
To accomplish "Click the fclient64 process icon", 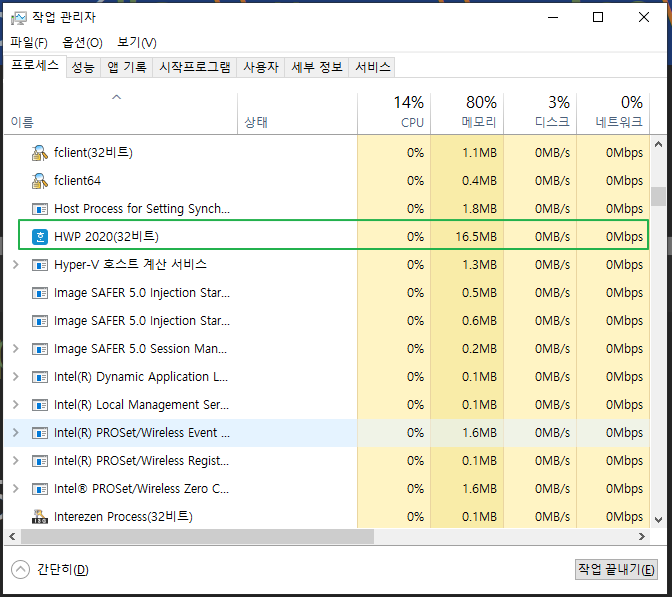I will click(x=39, y=181).
